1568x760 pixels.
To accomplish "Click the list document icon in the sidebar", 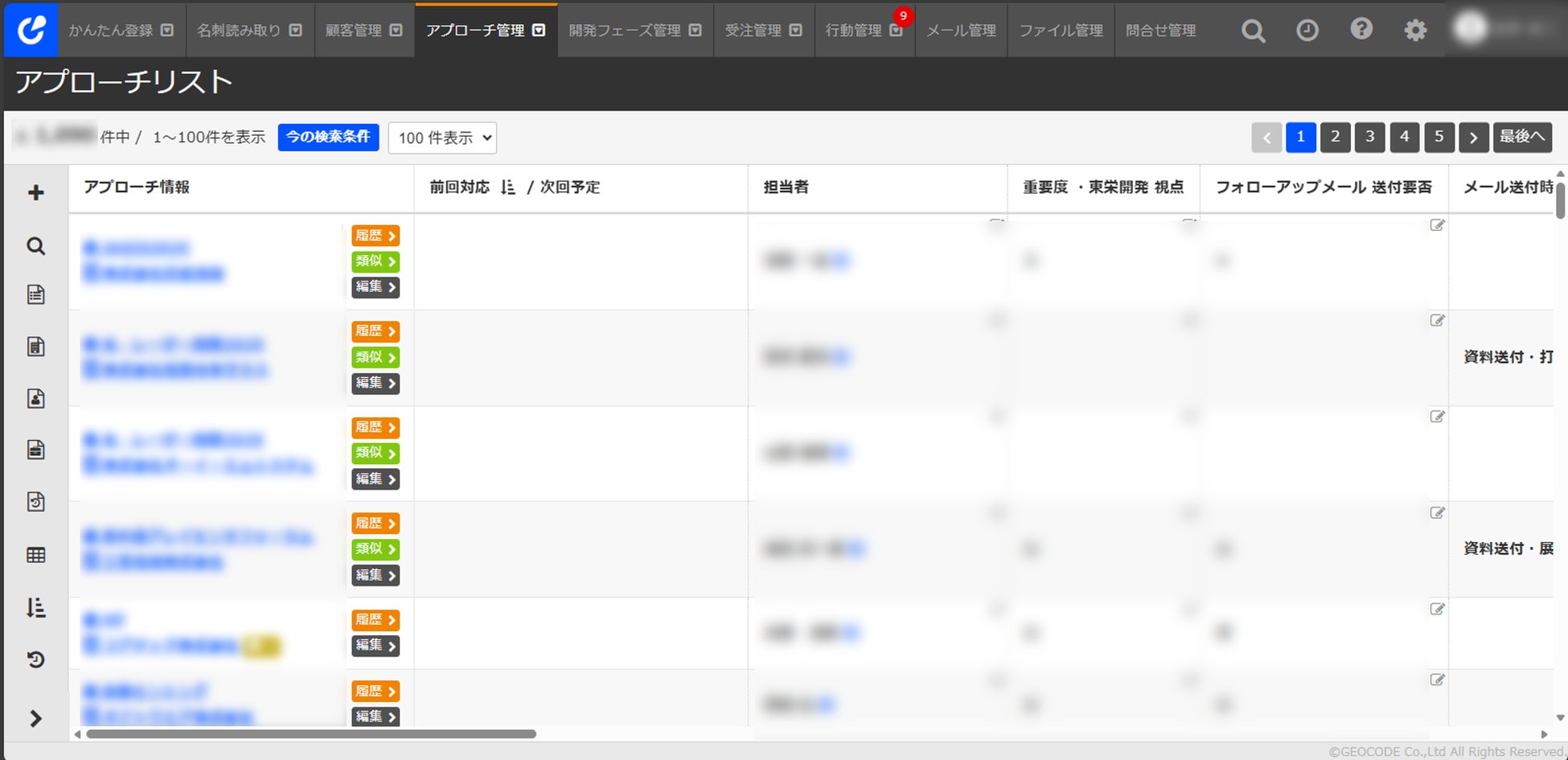I will point(36,294).
